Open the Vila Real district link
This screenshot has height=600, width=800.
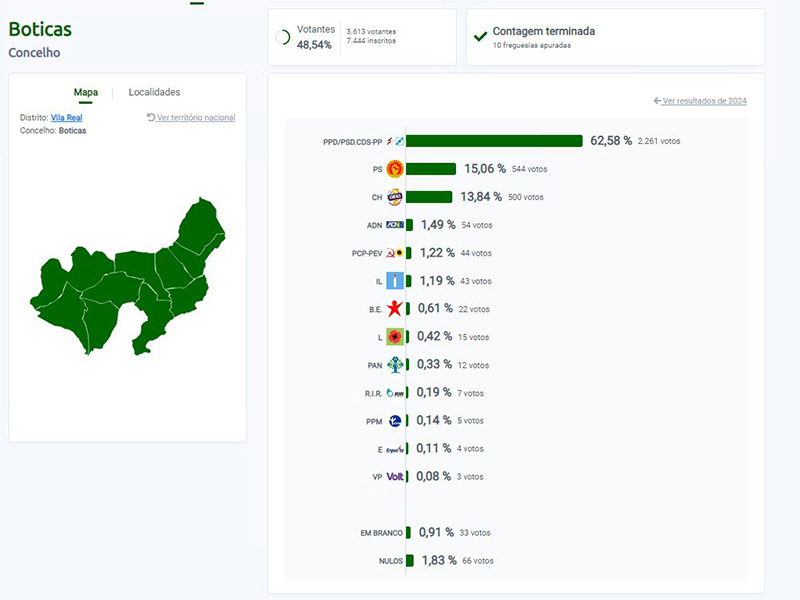tap(66, 117)
